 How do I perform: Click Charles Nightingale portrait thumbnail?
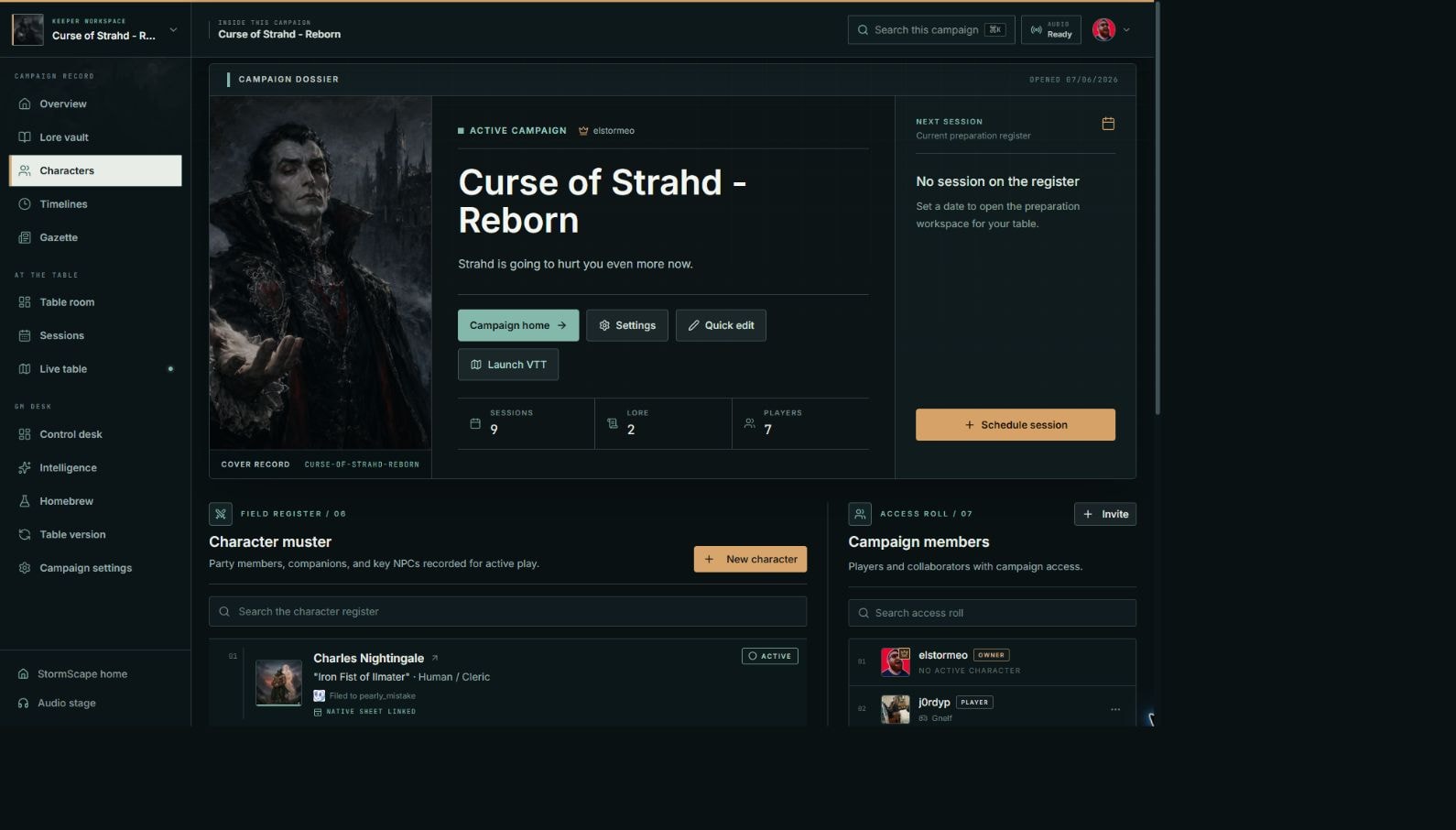click(278, 683)
